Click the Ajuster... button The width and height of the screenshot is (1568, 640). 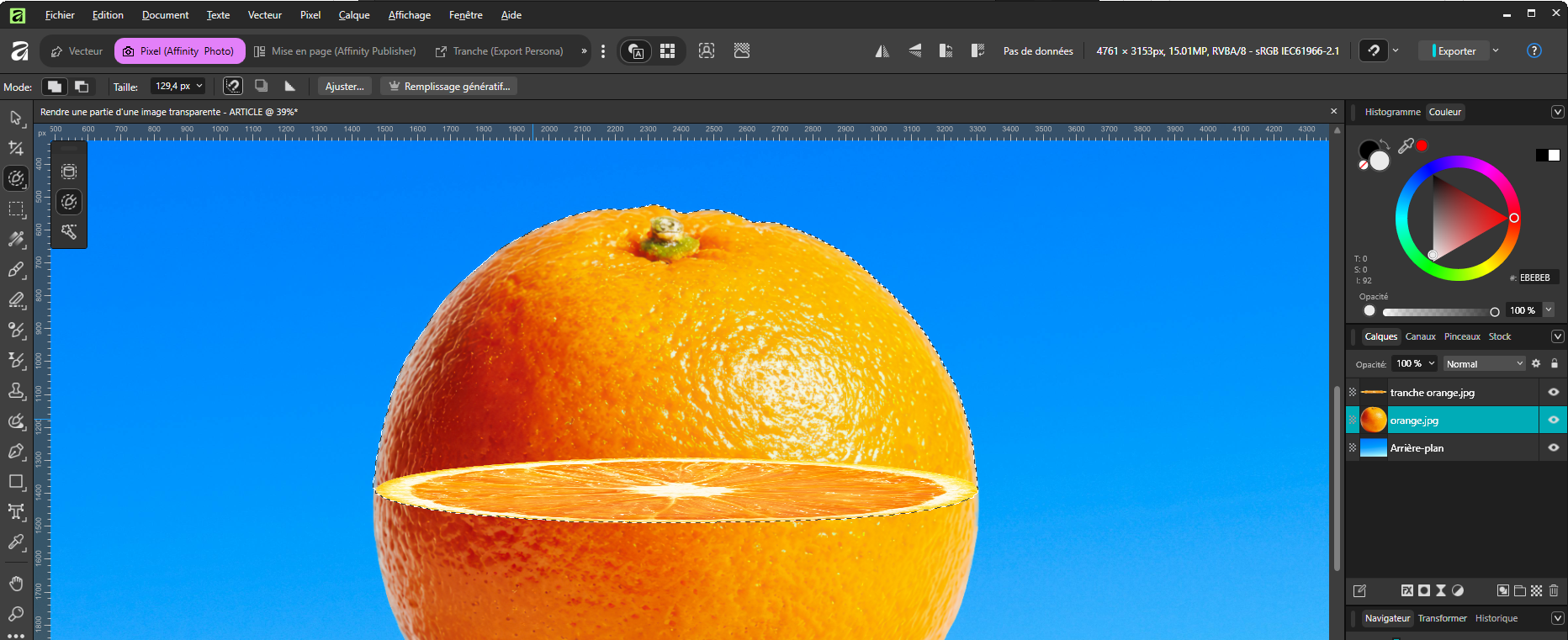pos(344,87)
